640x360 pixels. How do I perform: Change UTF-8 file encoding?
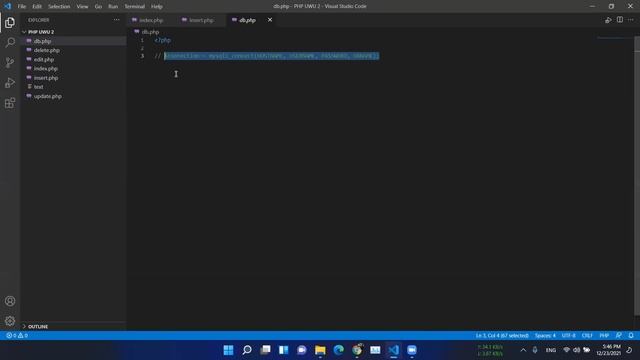pyautogui.click(x=568, y=335)
